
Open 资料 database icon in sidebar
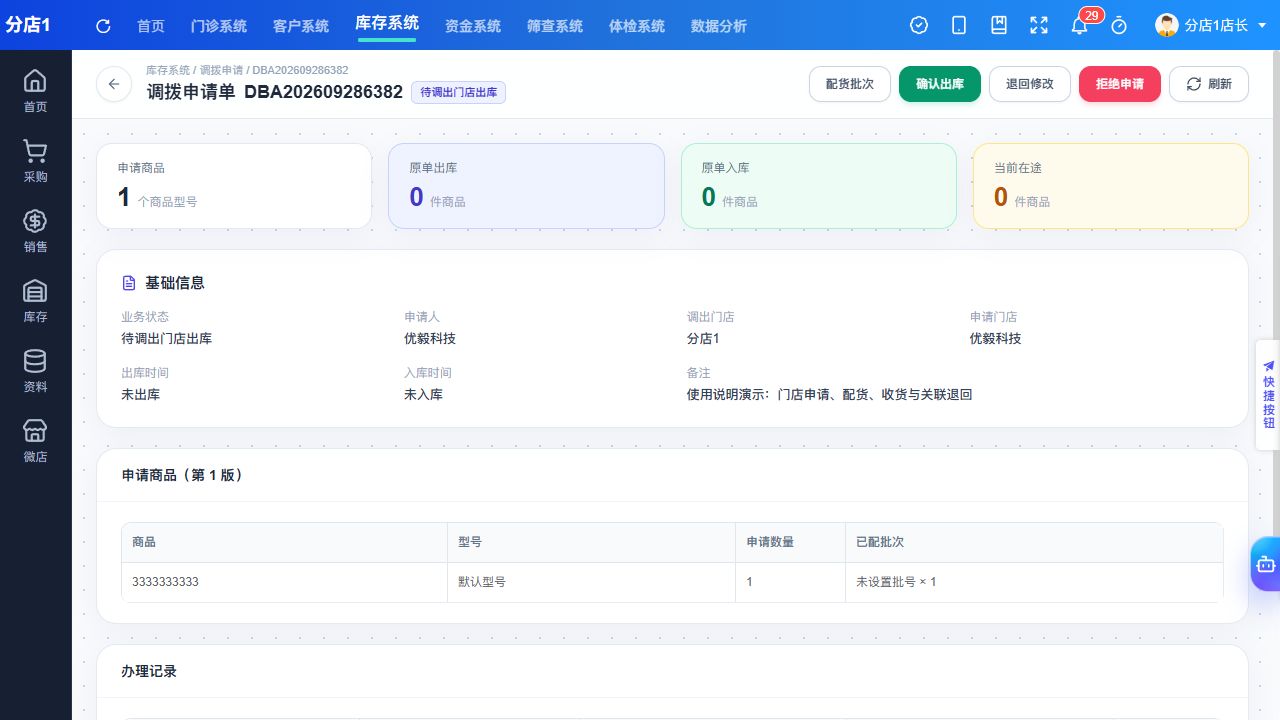point(35,370)
